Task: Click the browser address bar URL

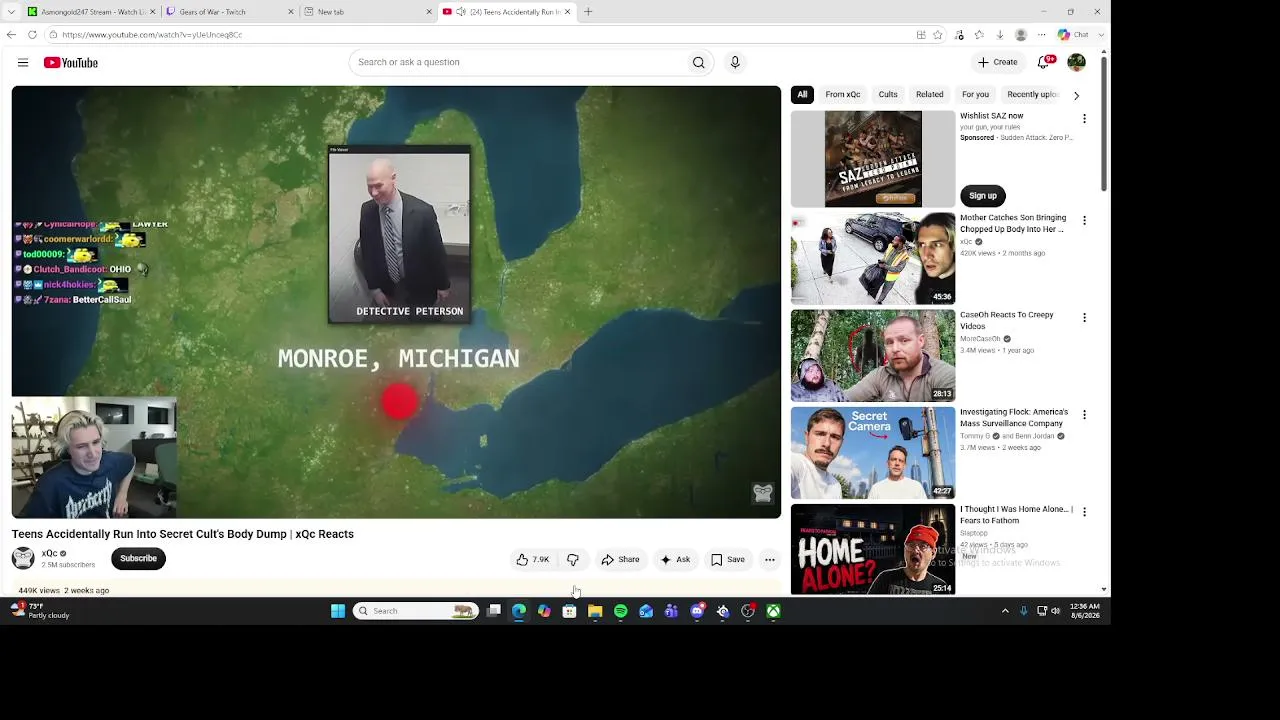Action: (x=152, y=35)
